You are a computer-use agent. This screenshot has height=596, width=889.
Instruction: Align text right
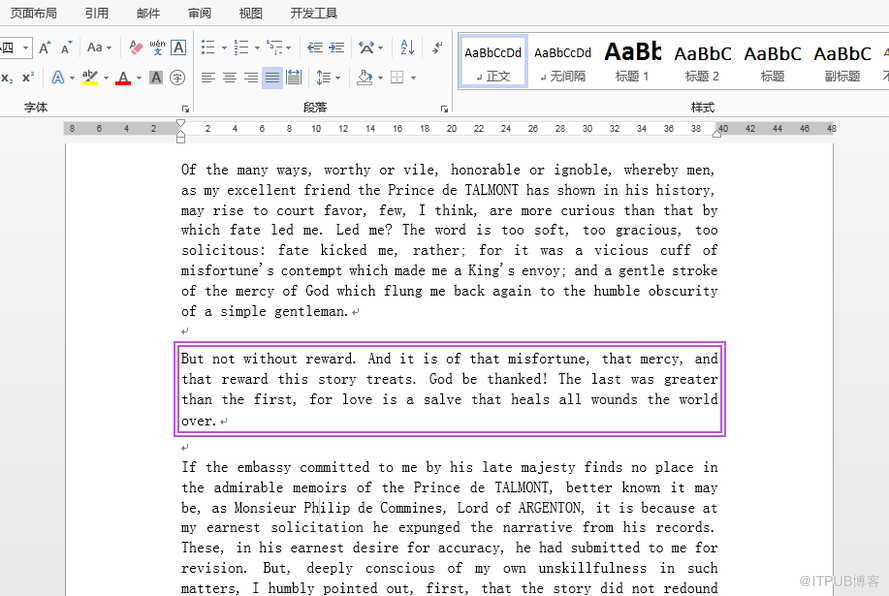click(251, 78)
